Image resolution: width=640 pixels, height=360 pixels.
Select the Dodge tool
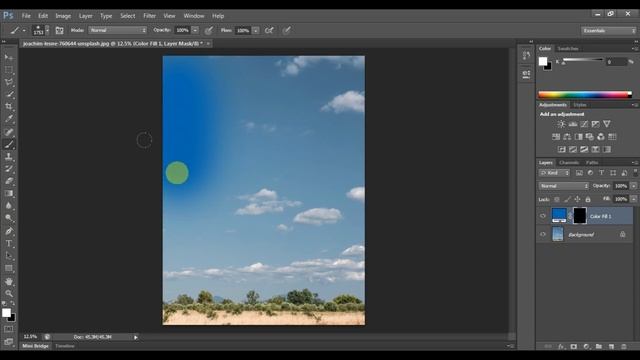tap(9, 218)
